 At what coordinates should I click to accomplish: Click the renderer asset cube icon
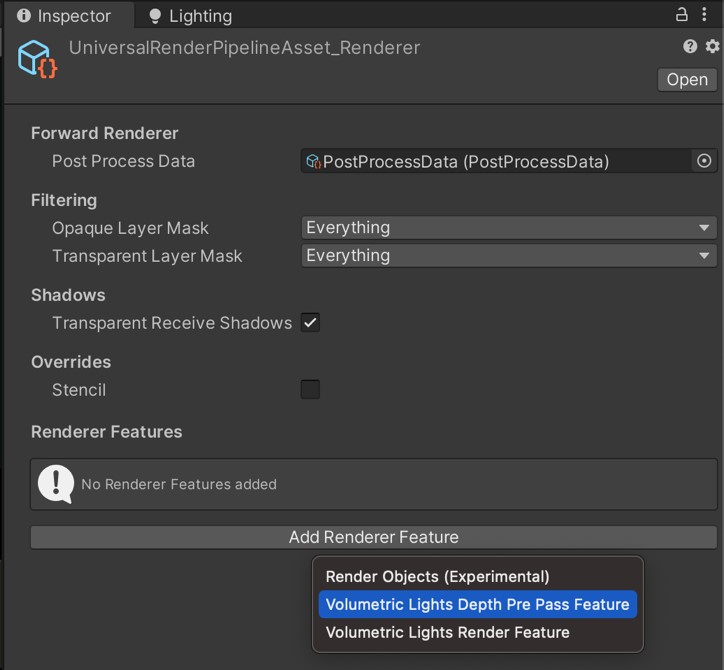pos(37,60)
